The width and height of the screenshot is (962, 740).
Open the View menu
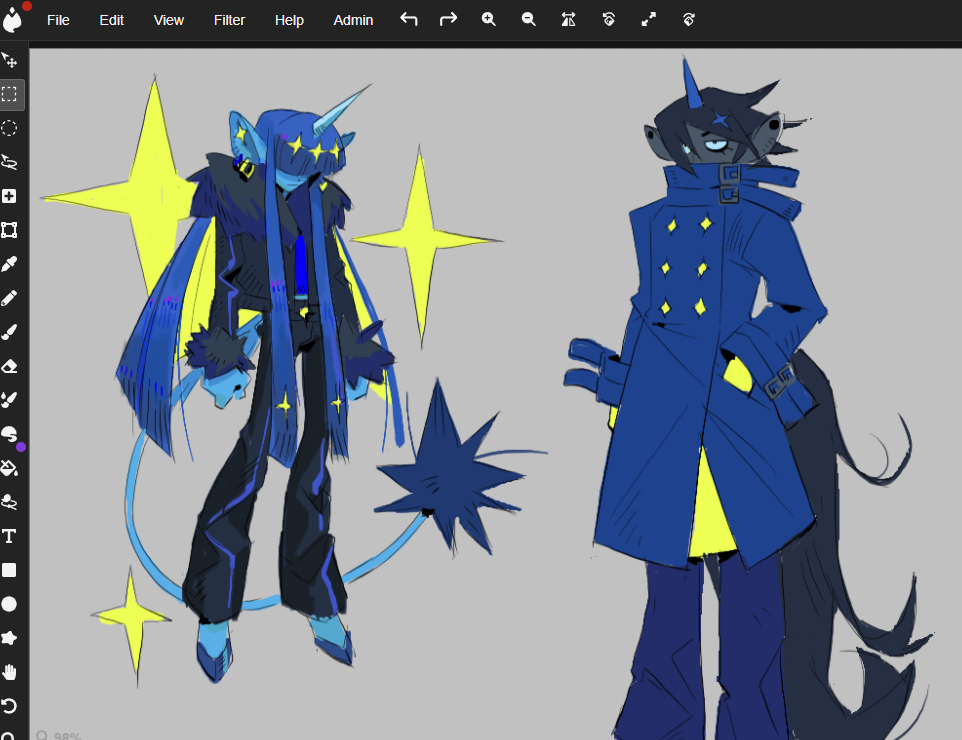169,20
